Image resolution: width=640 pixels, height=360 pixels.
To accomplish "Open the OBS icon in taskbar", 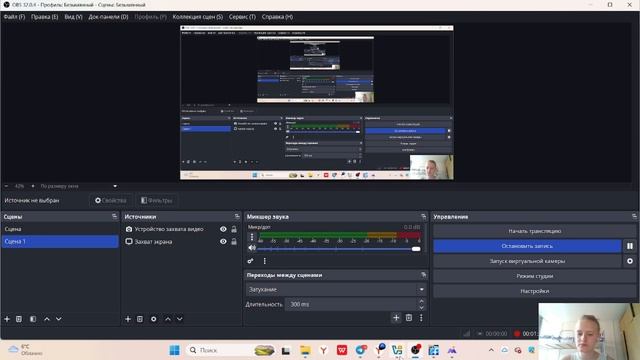I will 416,350.
